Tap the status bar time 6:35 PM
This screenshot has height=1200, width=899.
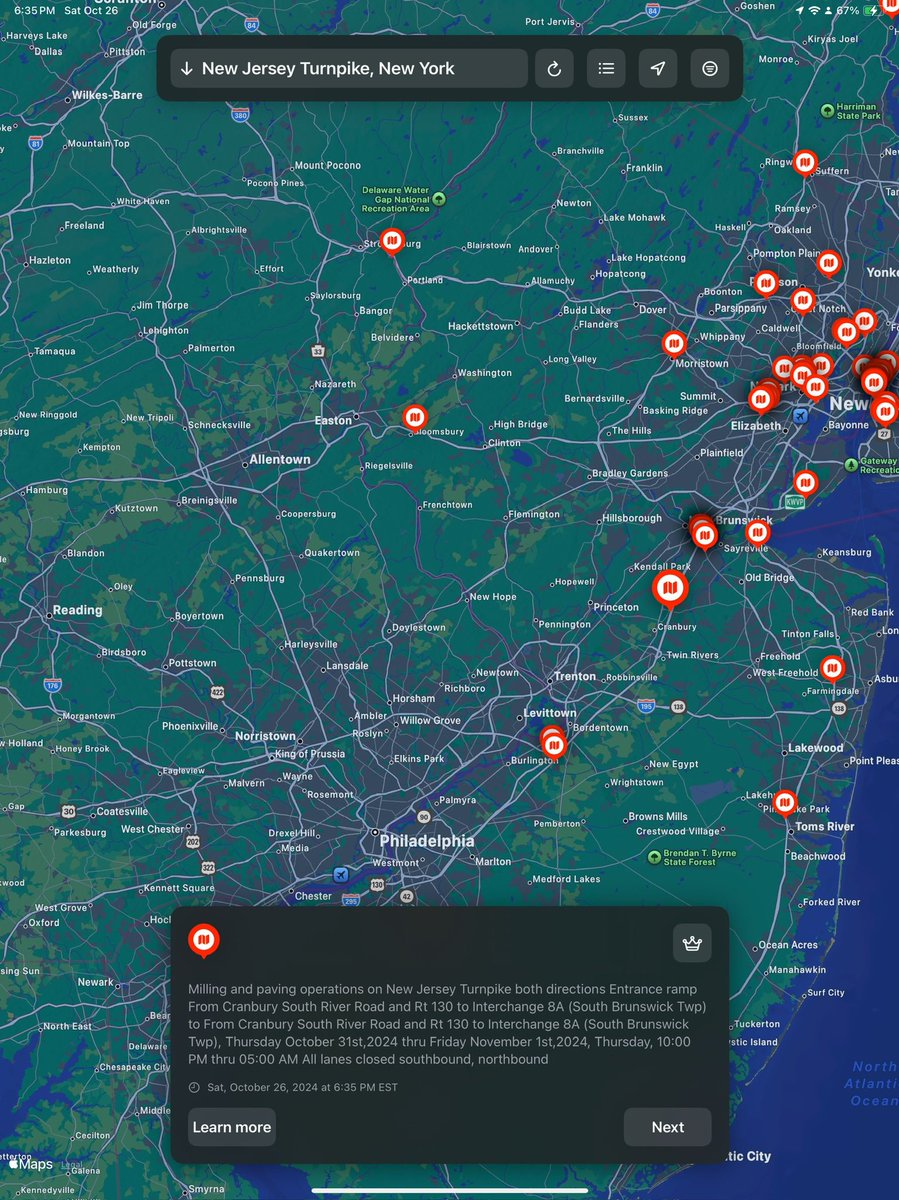pyautogui.click(x=34, y=10)
